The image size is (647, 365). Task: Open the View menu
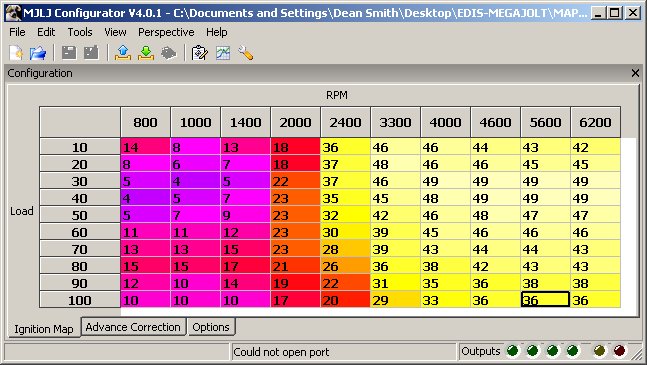coord(115,32)
